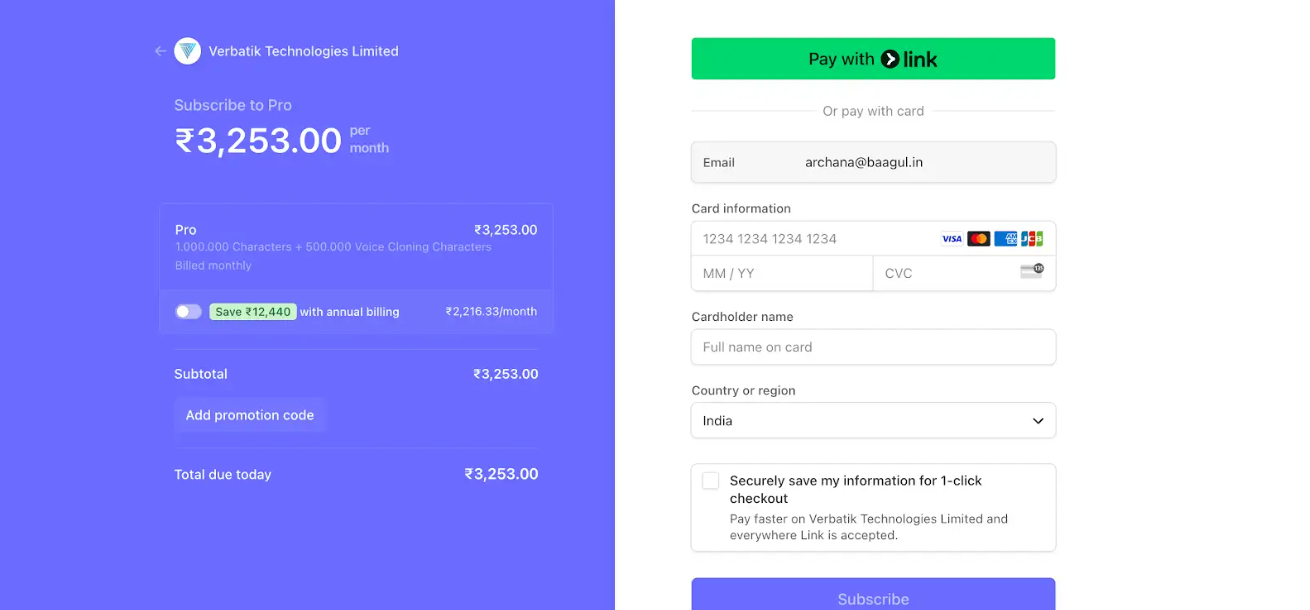
Task: Click the JCB card brand icon
Action: [1032, 239]
